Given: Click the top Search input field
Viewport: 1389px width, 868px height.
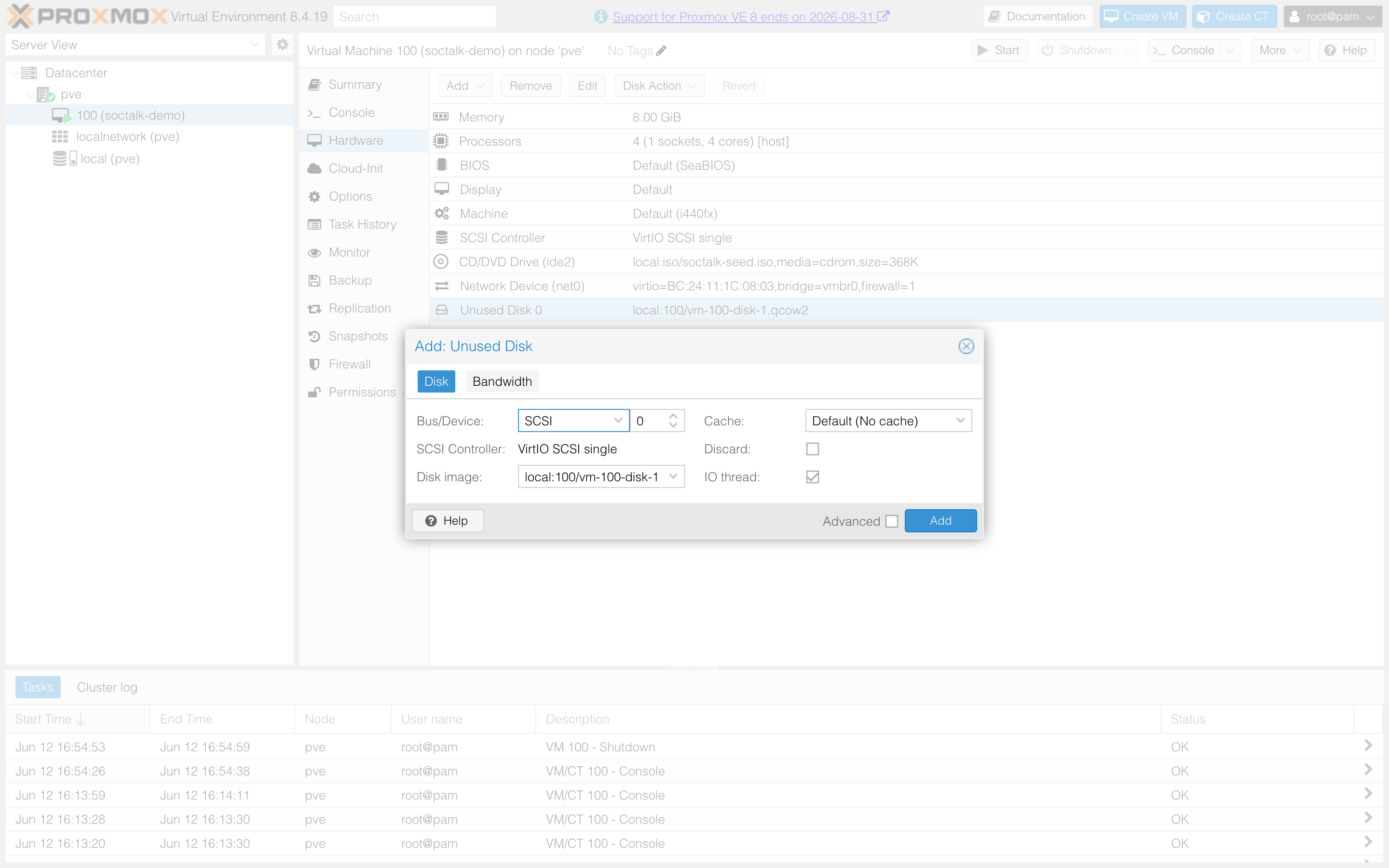Looking at the screenshot, I should [x=414, y=17].
